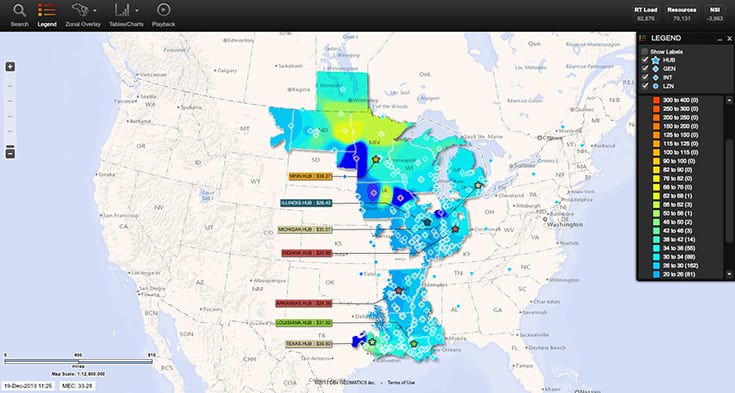Click the date-time stamp 19-Dec-2013 11:25
The height and width of the screenshot is (393, 735).
[x=28, y=386]
